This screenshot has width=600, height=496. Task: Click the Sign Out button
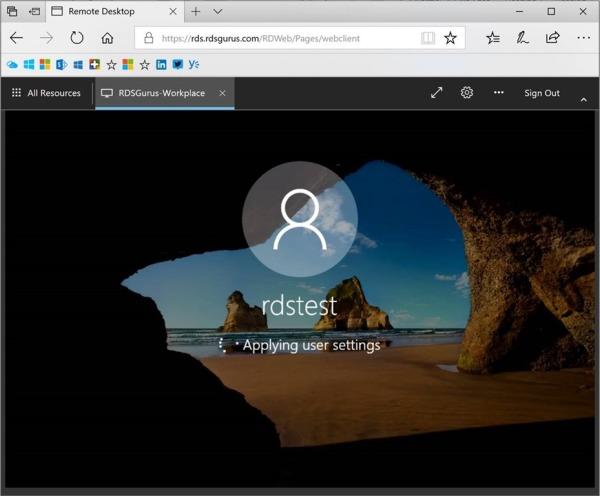point(542,93)
